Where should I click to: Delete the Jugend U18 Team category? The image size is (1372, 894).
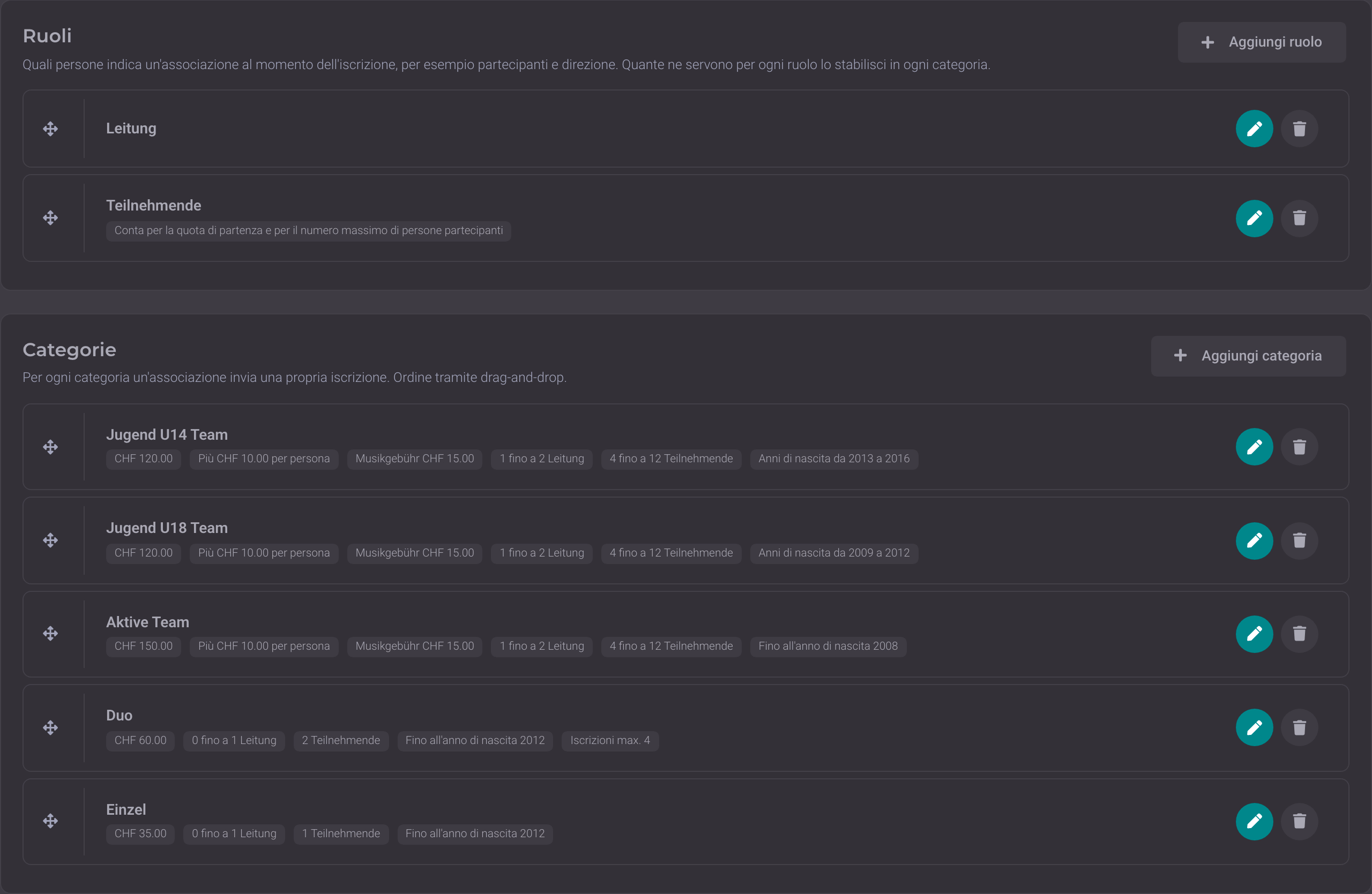[x=1299, y=541]
